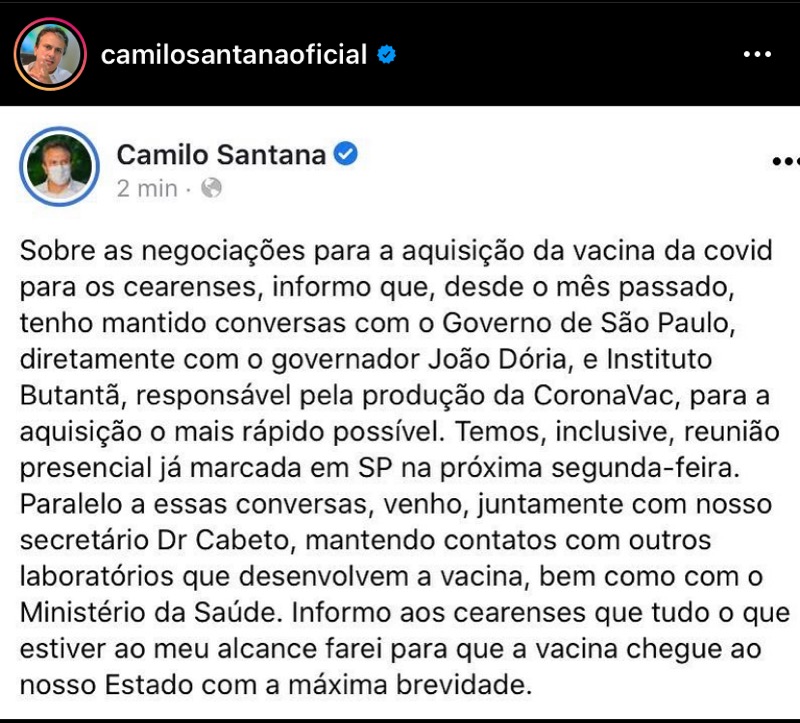
Task: Click "João Dória" in the post text
Action: click(x=497, y=359)
